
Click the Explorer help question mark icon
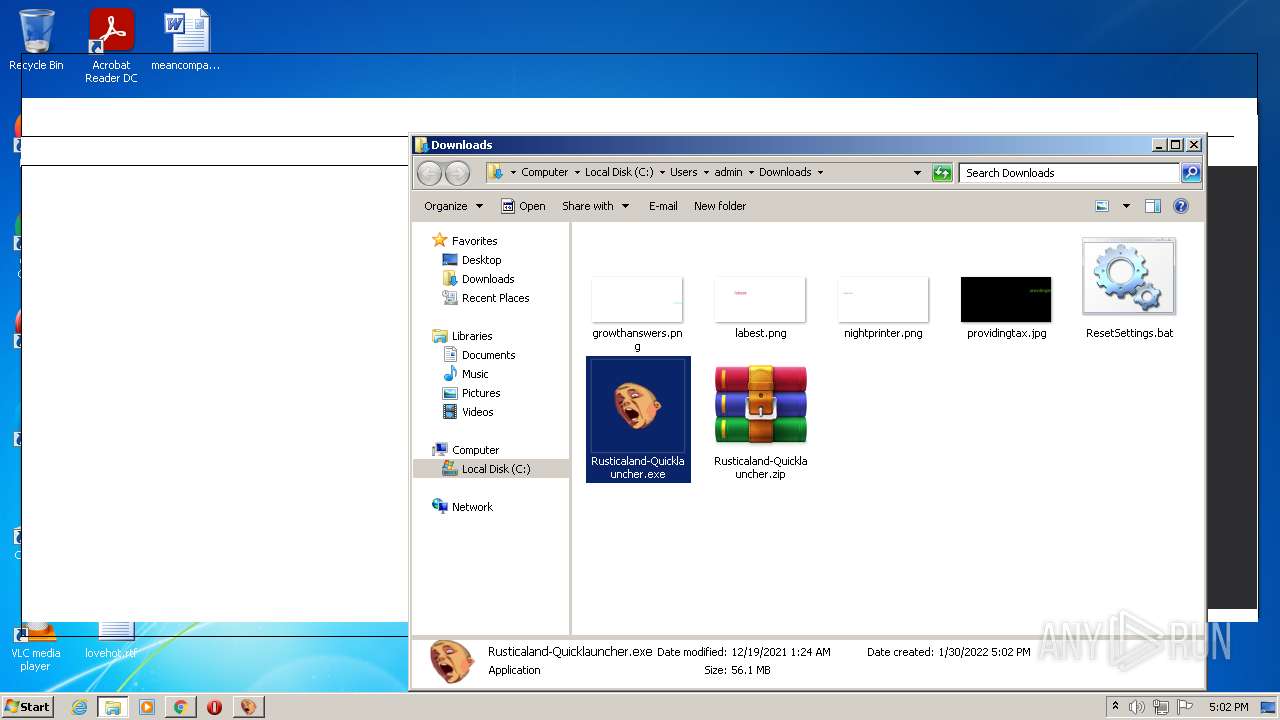point(1181,206)
